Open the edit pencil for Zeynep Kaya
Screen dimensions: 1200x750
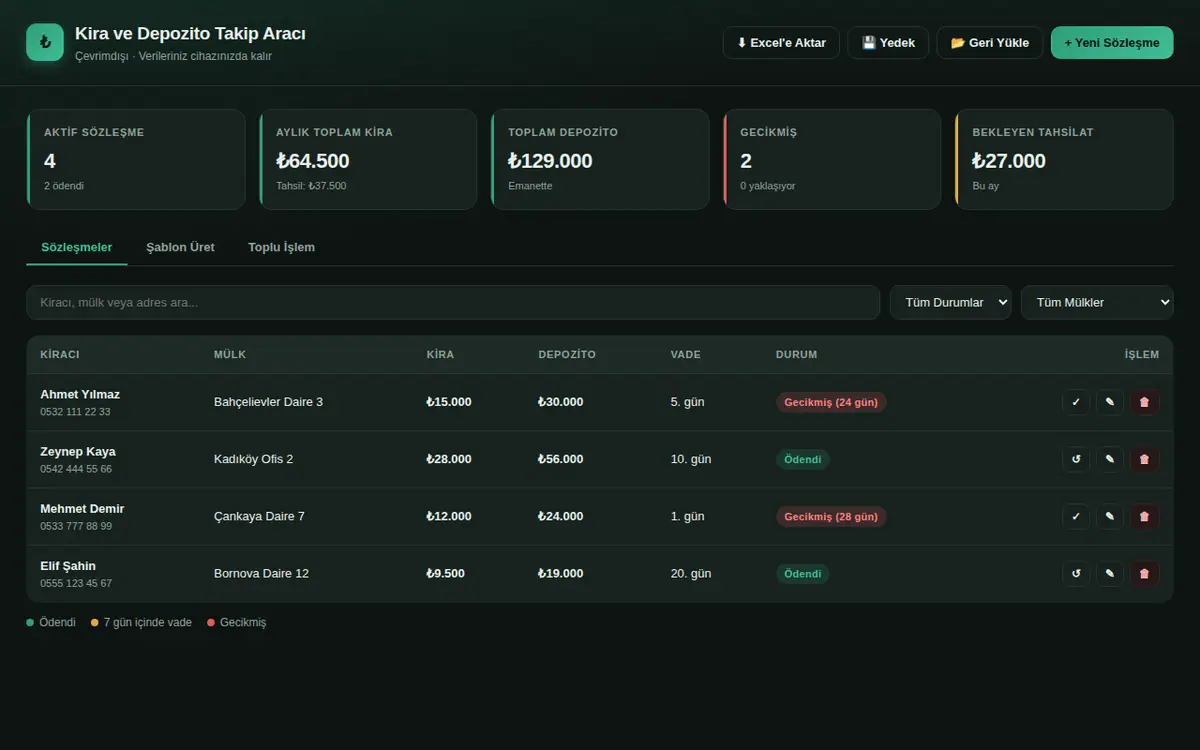pyautogui.click(x=1110, y=459)
